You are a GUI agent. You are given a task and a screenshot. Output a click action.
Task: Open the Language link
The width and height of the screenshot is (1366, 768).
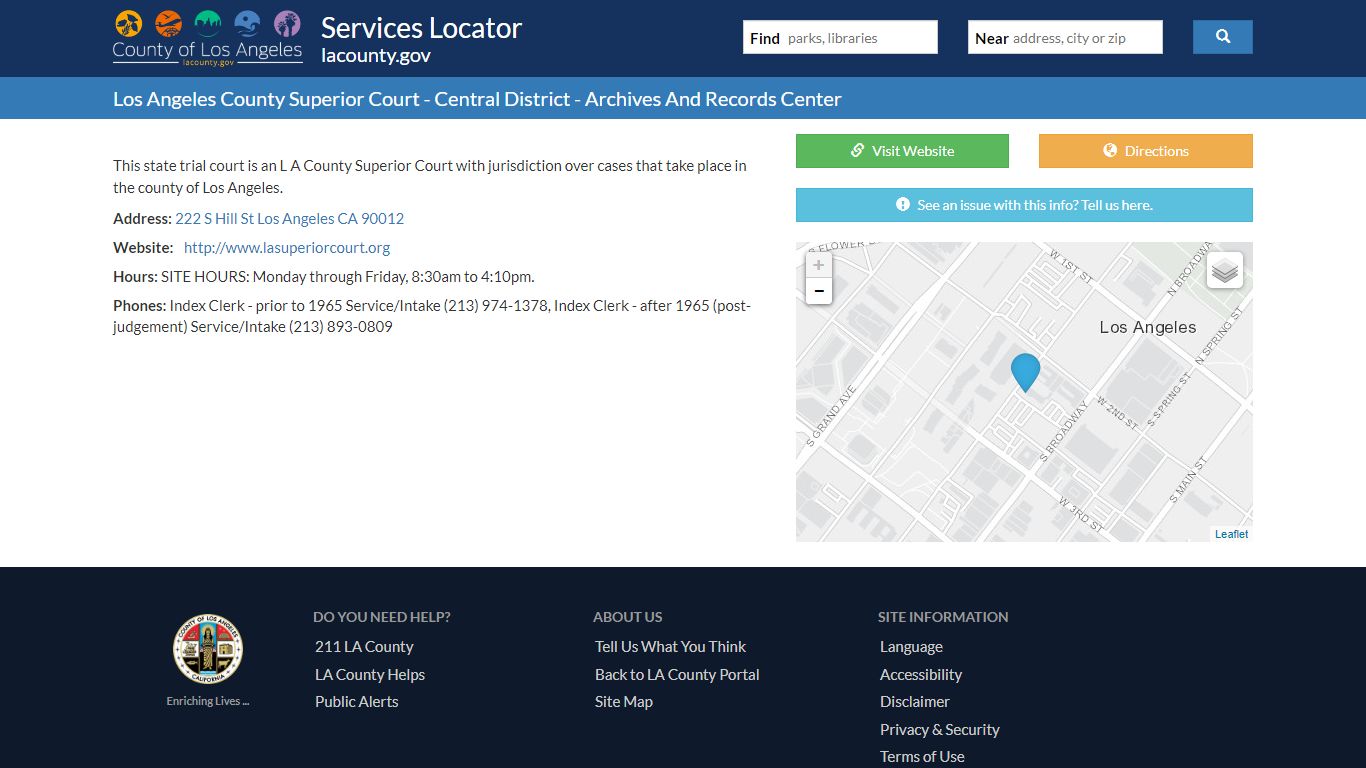click(911, 647)
